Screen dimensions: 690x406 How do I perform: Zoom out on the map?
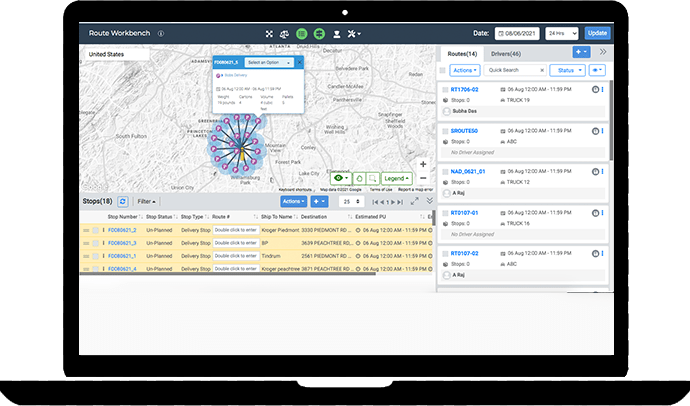[423, 177]
